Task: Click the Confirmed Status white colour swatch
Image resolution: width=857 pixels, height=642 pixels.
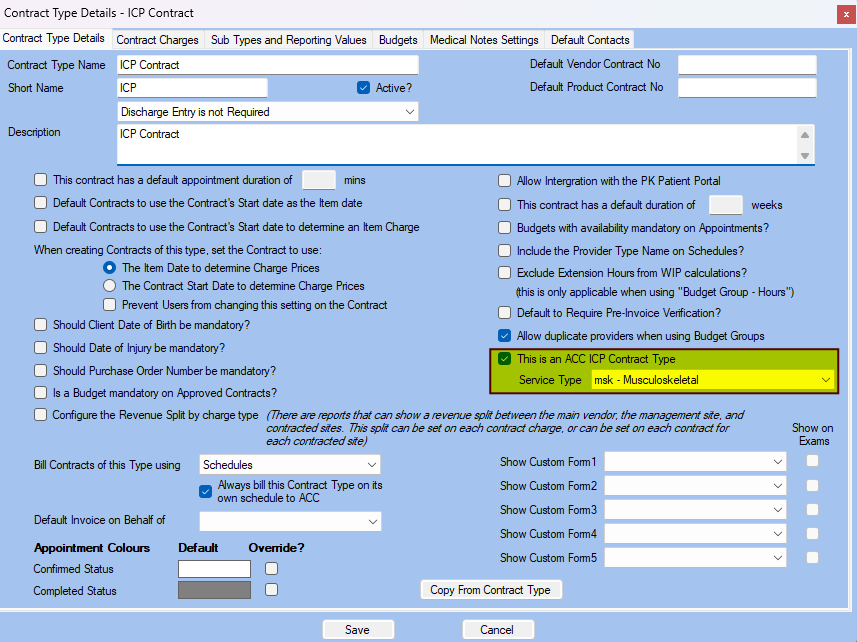Action: click(x=214, y=569)
